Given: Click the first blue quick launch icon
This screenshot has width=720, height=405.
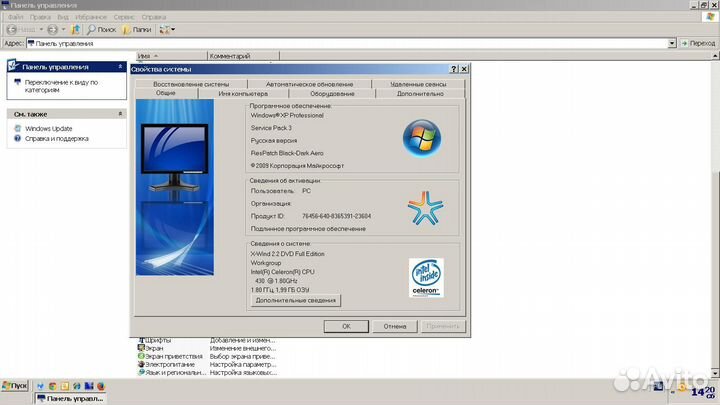Looking at the screenshot, I should [40, 386].
